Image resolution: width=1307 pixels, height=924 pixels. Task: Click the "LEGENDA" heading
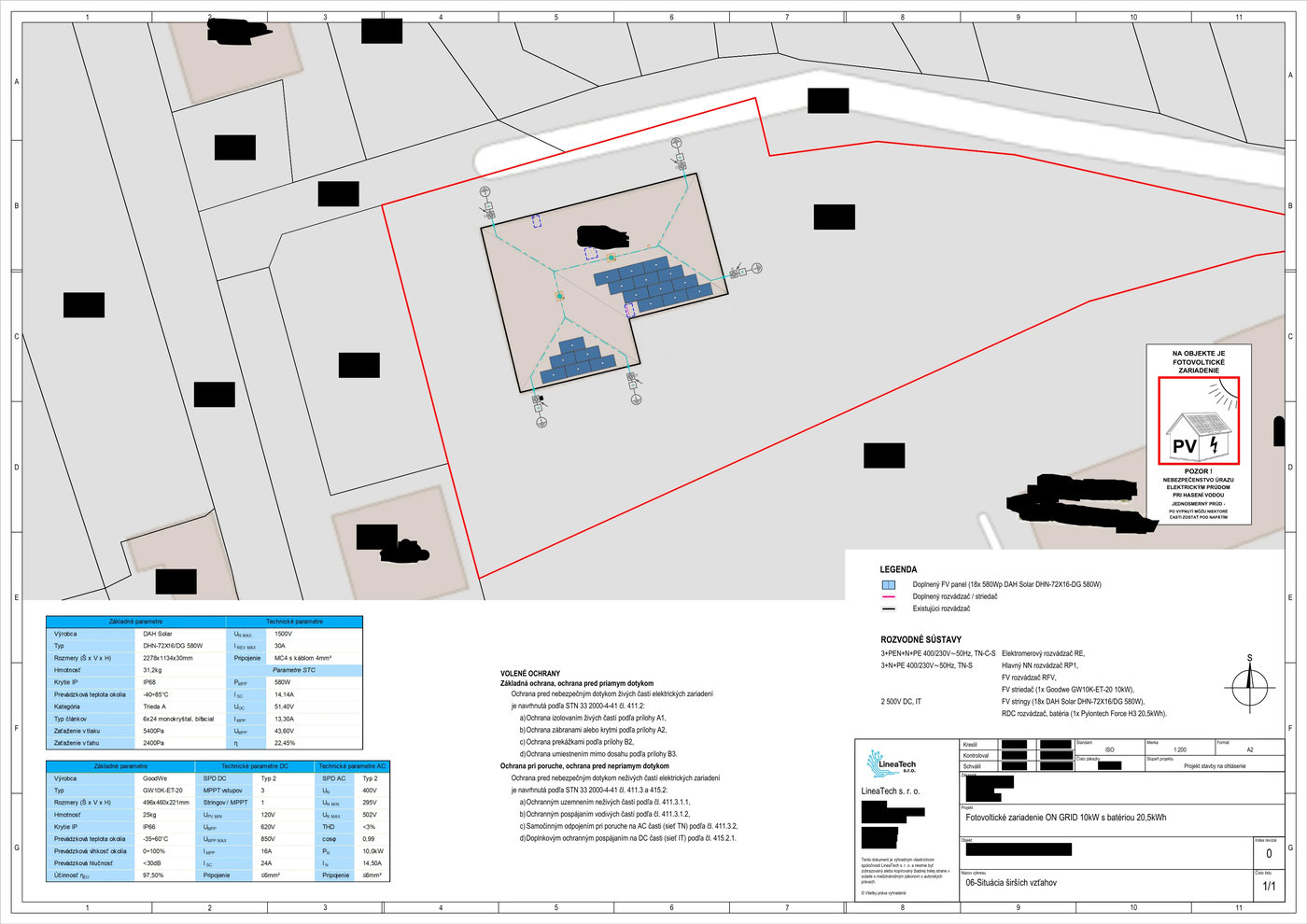[898, 569]
